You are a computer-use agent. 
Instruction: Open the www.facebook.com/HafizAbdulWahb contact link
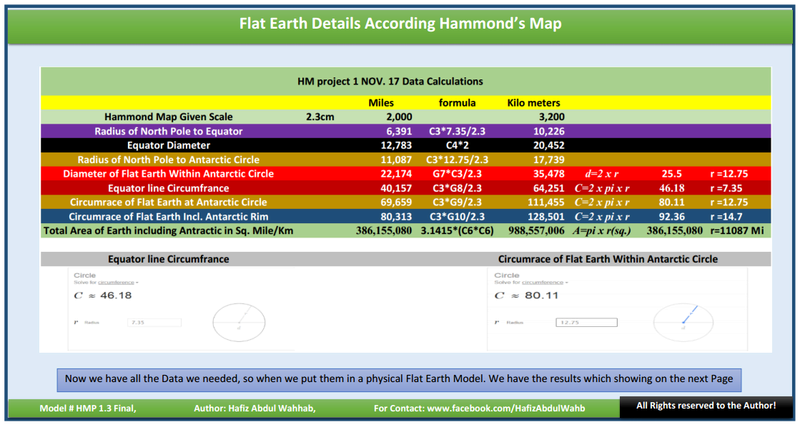(506, 408)
